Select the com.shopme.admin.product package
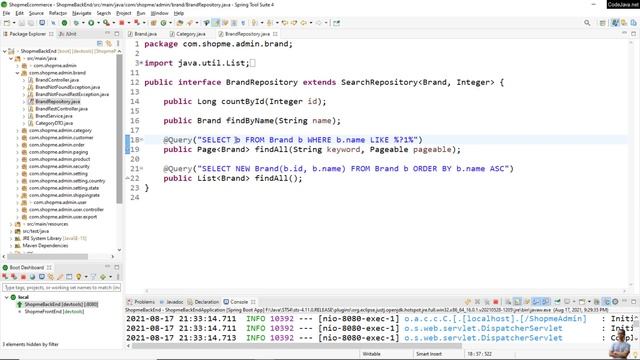Screen dimensions: 640x360 point(60,159)
